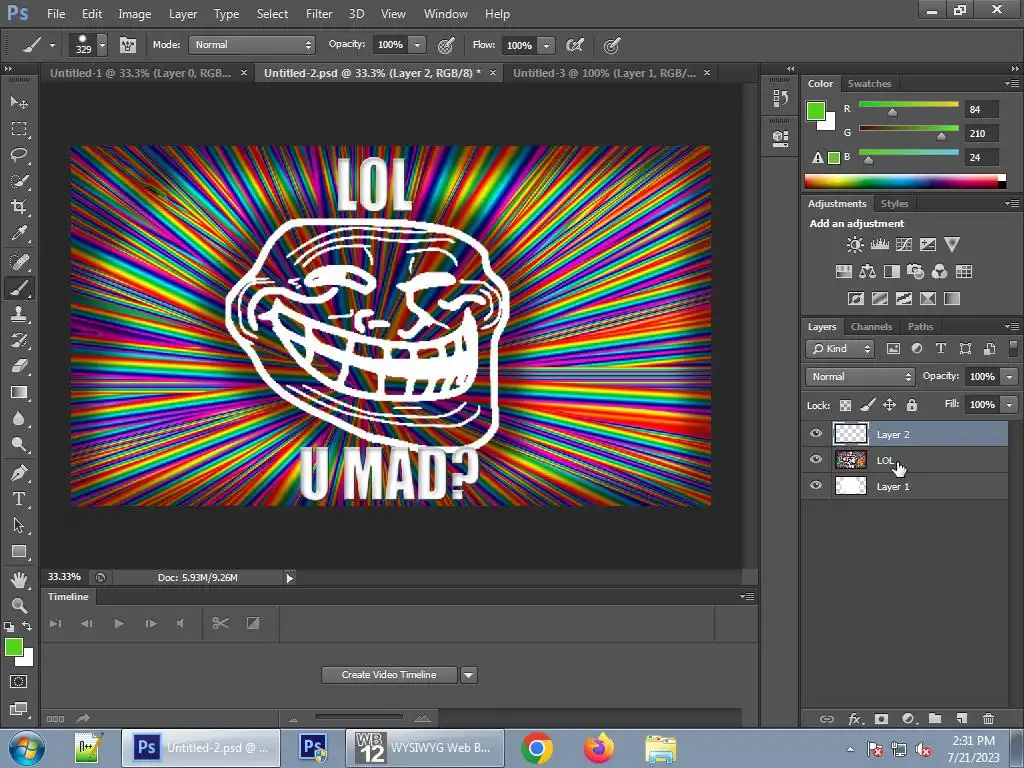Click the zoom percentage field 33.33%

(64, 577)
